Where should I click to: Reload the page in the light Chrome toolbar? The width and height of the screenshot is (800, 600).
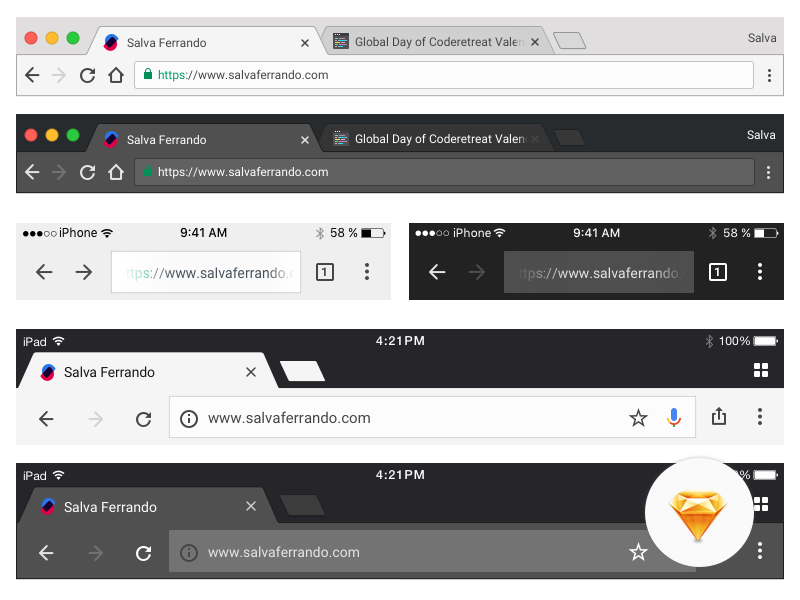point(87,74)
